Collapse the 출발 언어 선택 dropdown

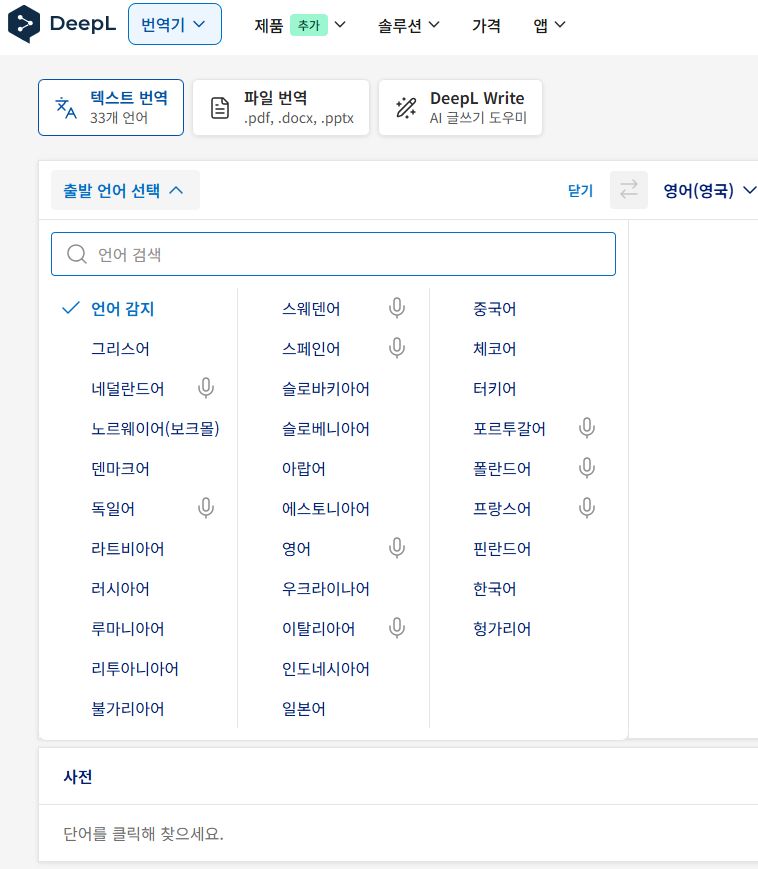[x=125, y=190]
